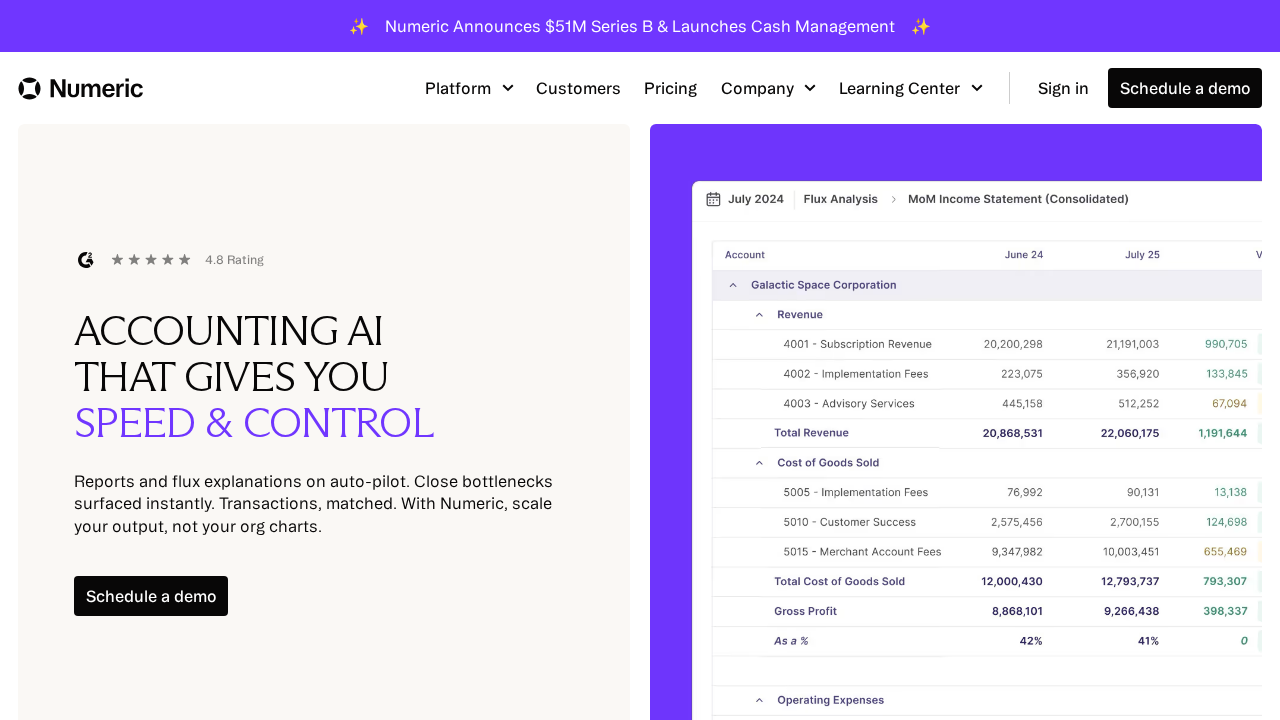1280x720 pixels.
Task: Click the Numeric logo icon
Action: (x=30, y=88)
